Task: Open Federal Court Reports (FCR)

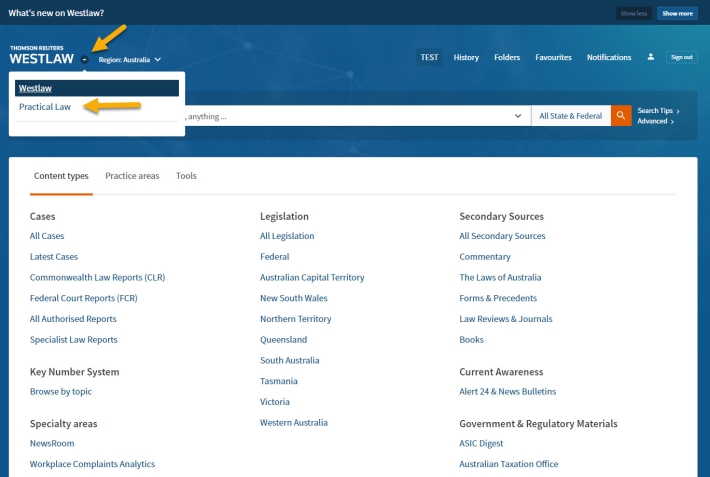Action: tap(83, 299)
